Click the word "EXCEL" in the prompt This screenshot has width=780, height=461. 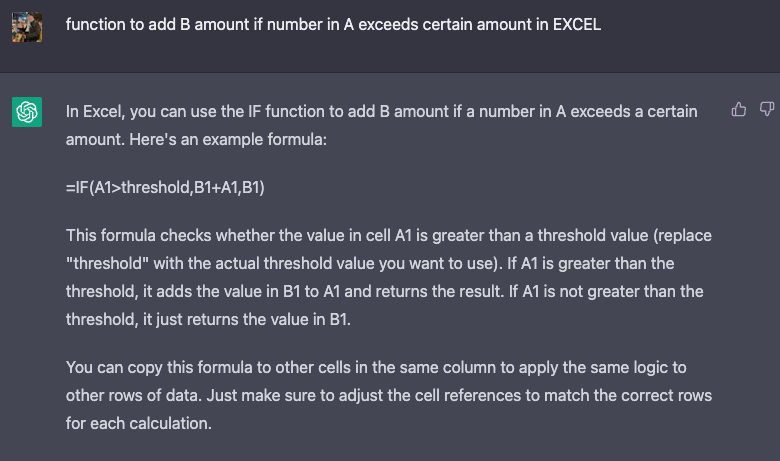(x=576, y=25)
